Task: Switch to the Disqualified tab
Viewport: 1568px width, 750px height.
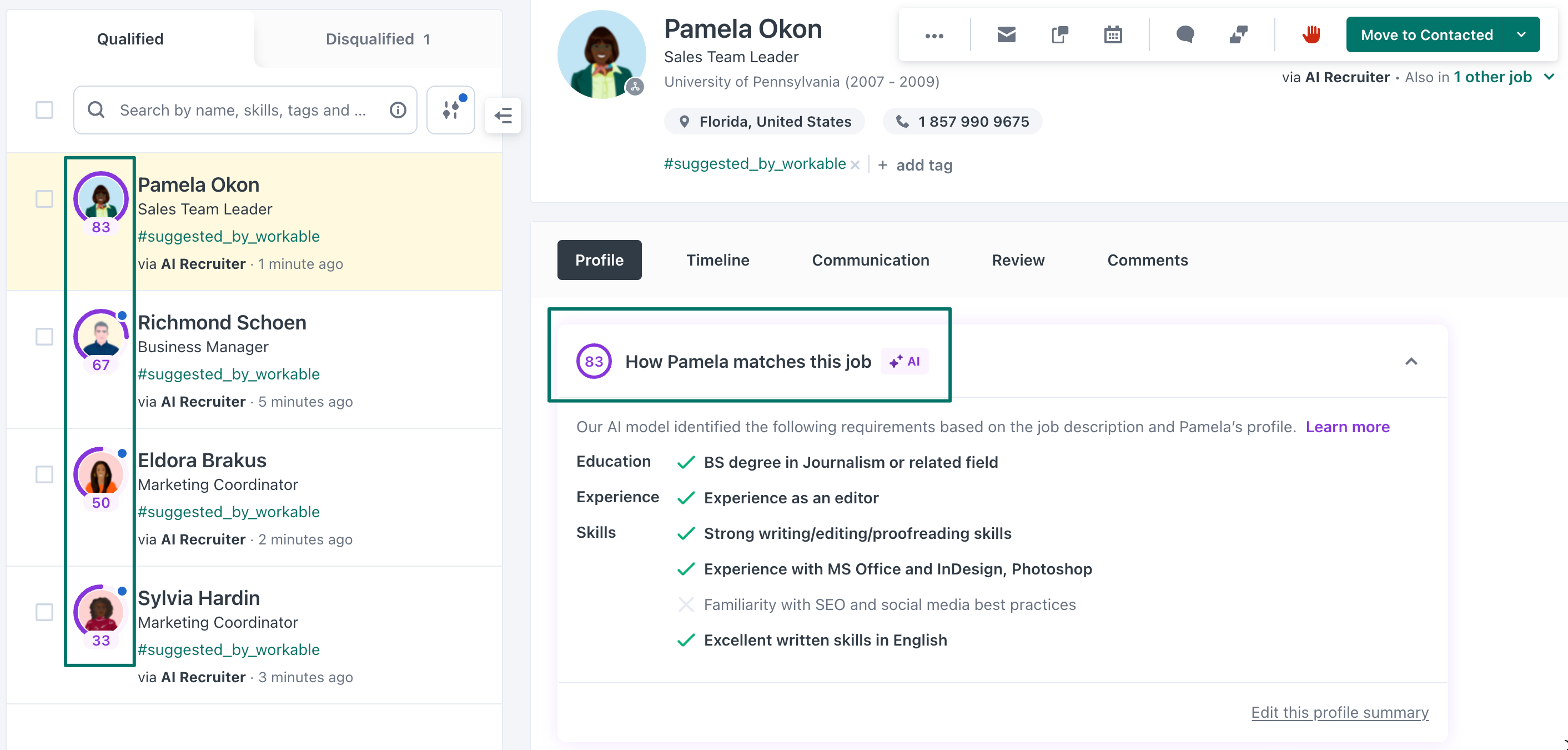Action: tap(378, 38)
